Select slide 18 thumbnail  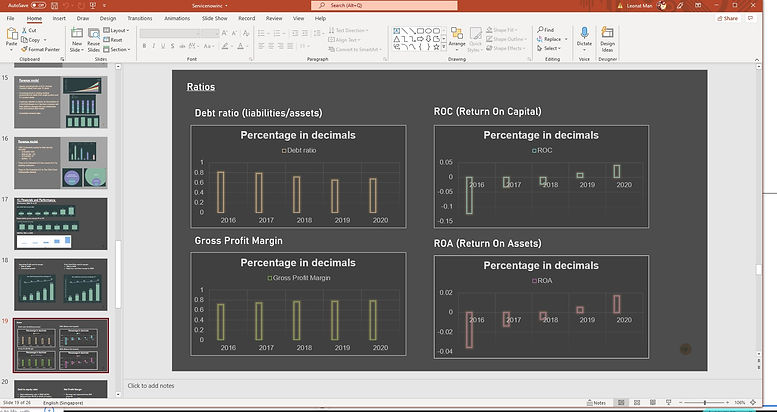point(60,285)
